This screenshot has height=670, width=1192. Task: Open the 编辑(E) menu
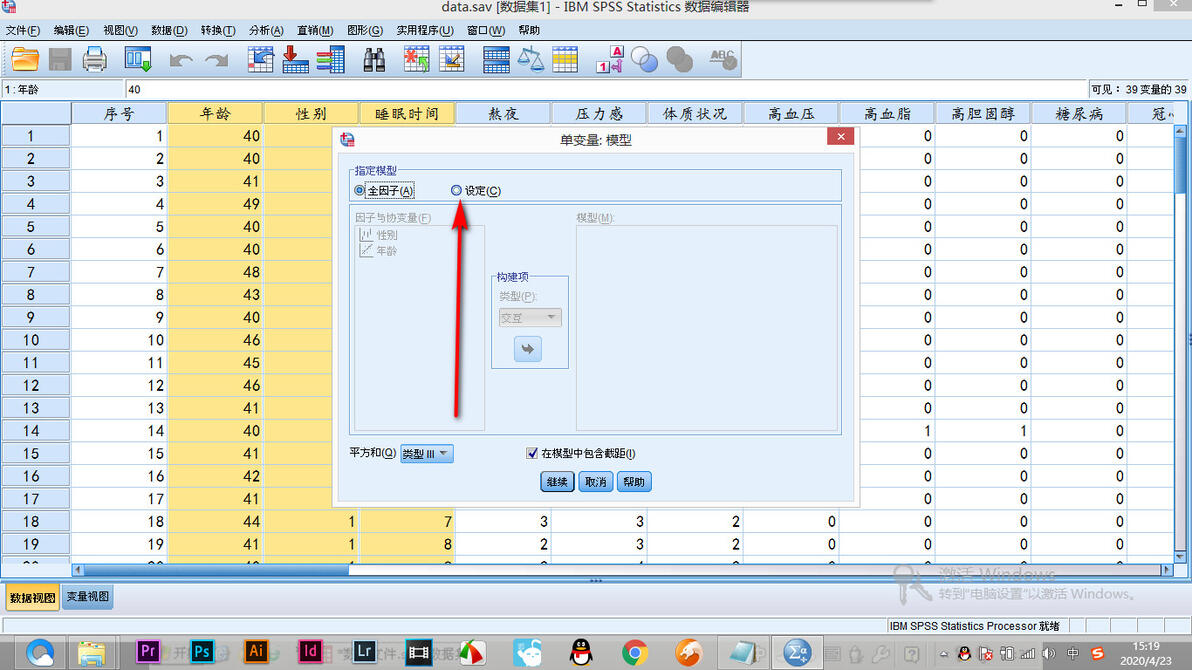click(x=71, y=30)
